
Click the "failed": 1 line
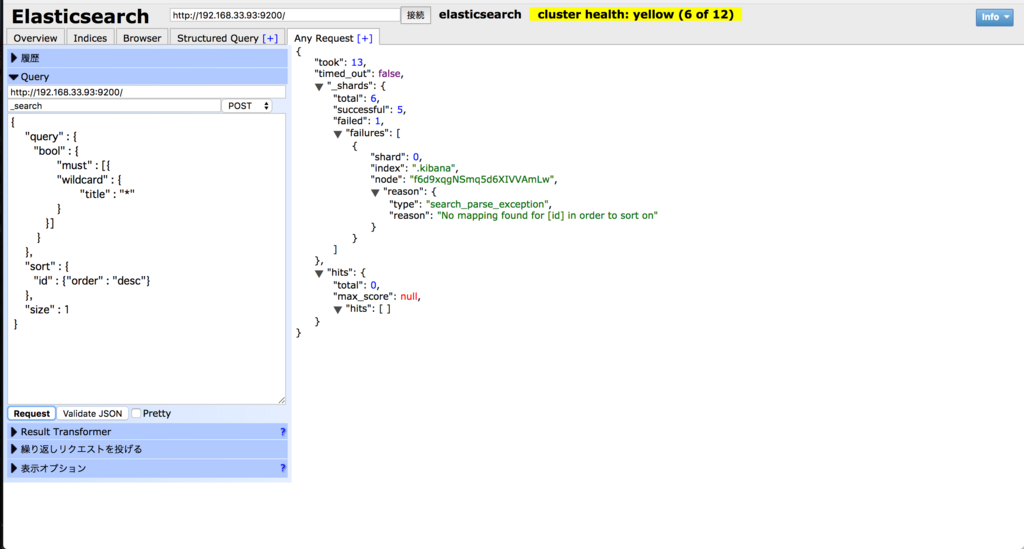(359, 121)
